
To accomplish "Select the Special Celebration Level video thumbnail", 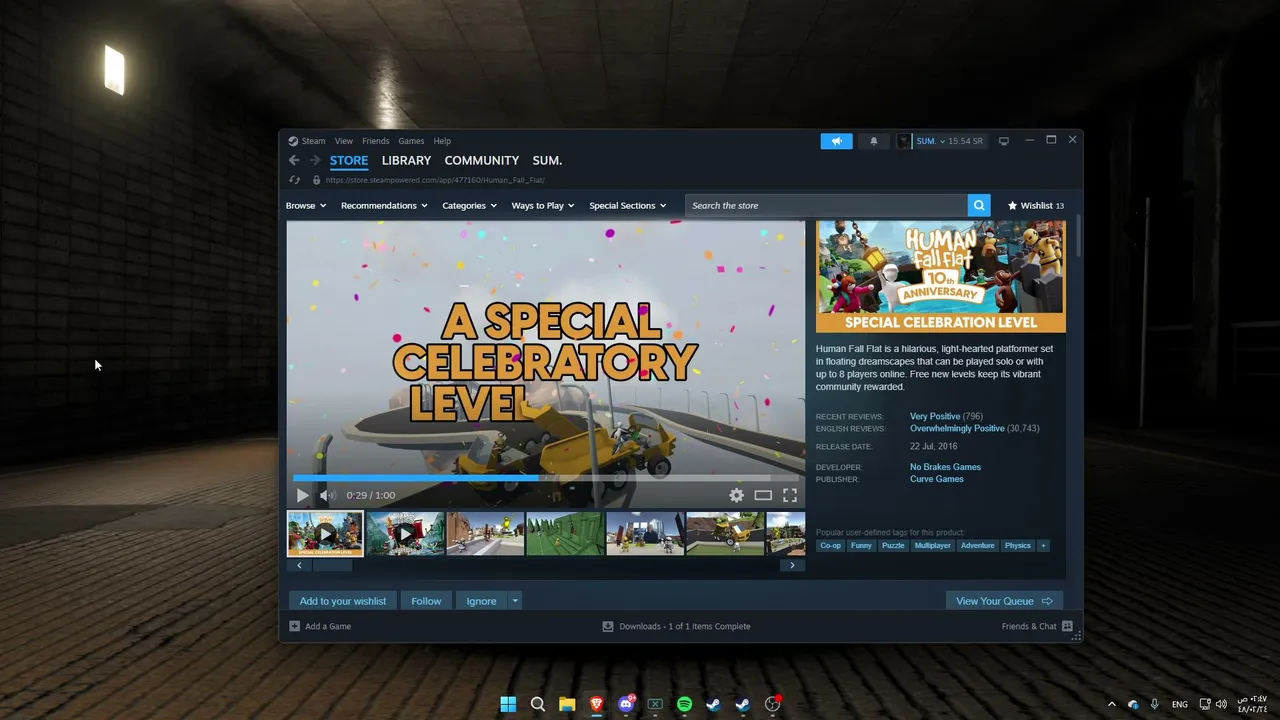I will (325, 534).
